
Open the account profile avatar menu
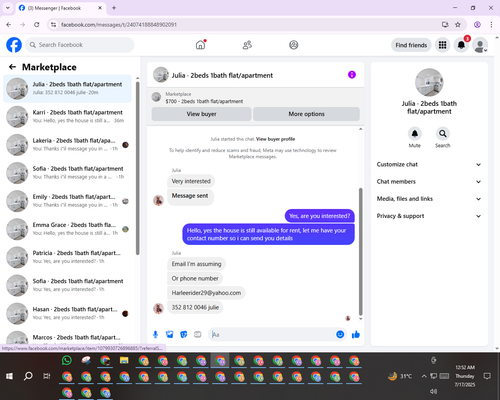coord(480,45)
